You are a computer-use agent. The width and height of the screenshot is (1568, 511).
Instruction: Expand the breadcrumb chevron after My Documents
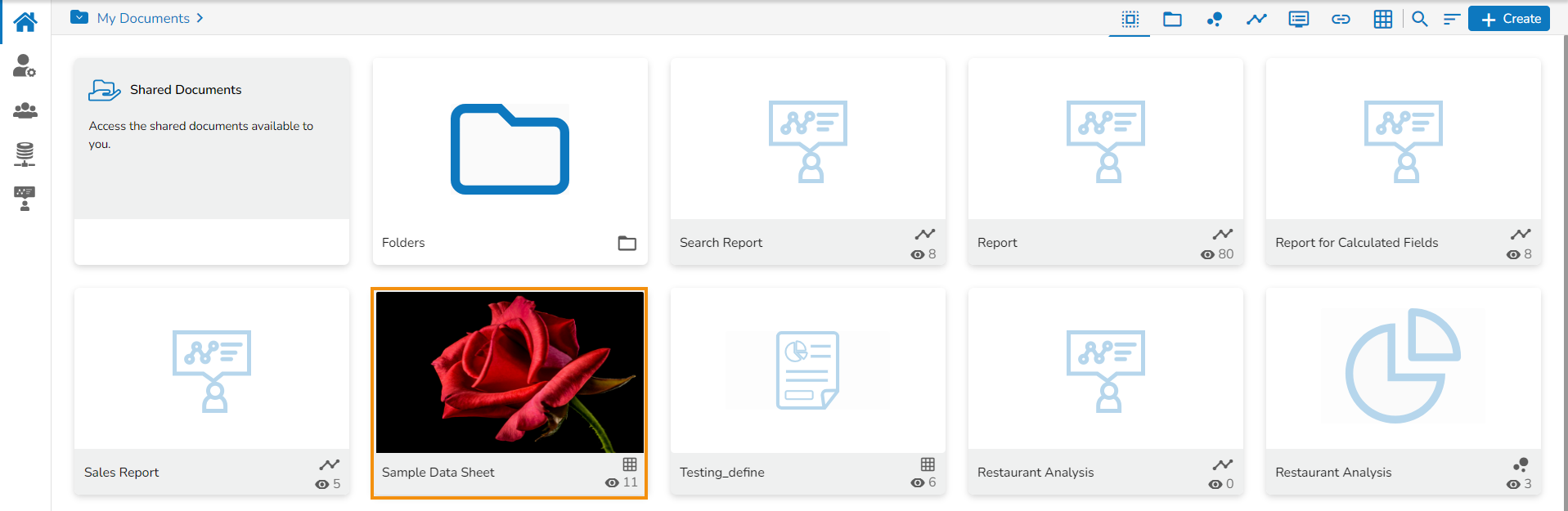coord(200,18)
